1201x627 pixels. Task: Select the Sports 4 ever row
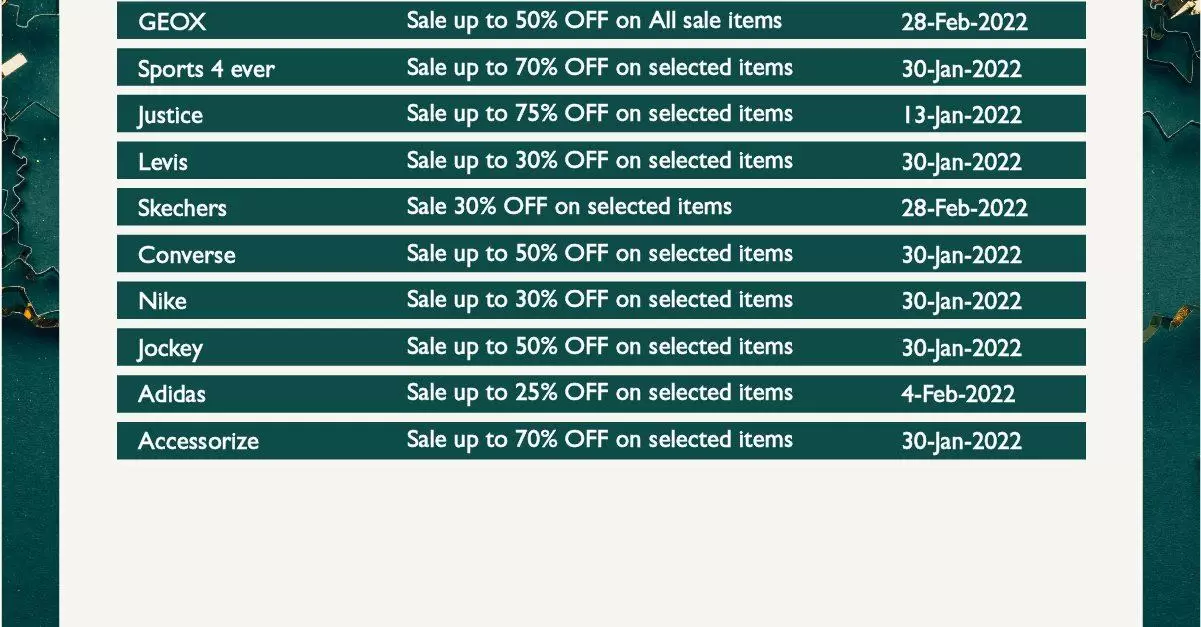pos(601,67)
